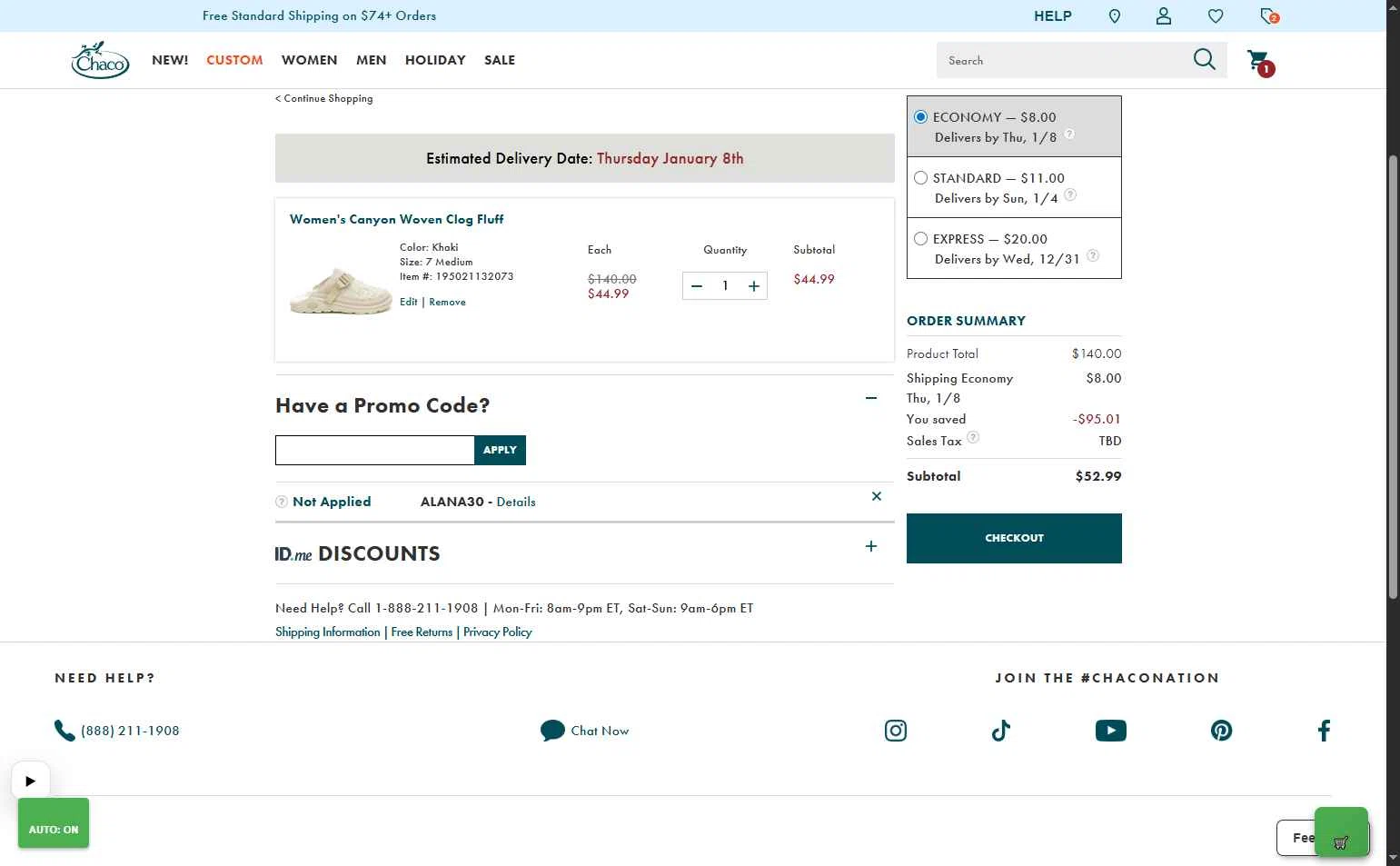Click the clog product thumbnail
This screenshot has width=1400, height=866.
click(x=341, y=291)
